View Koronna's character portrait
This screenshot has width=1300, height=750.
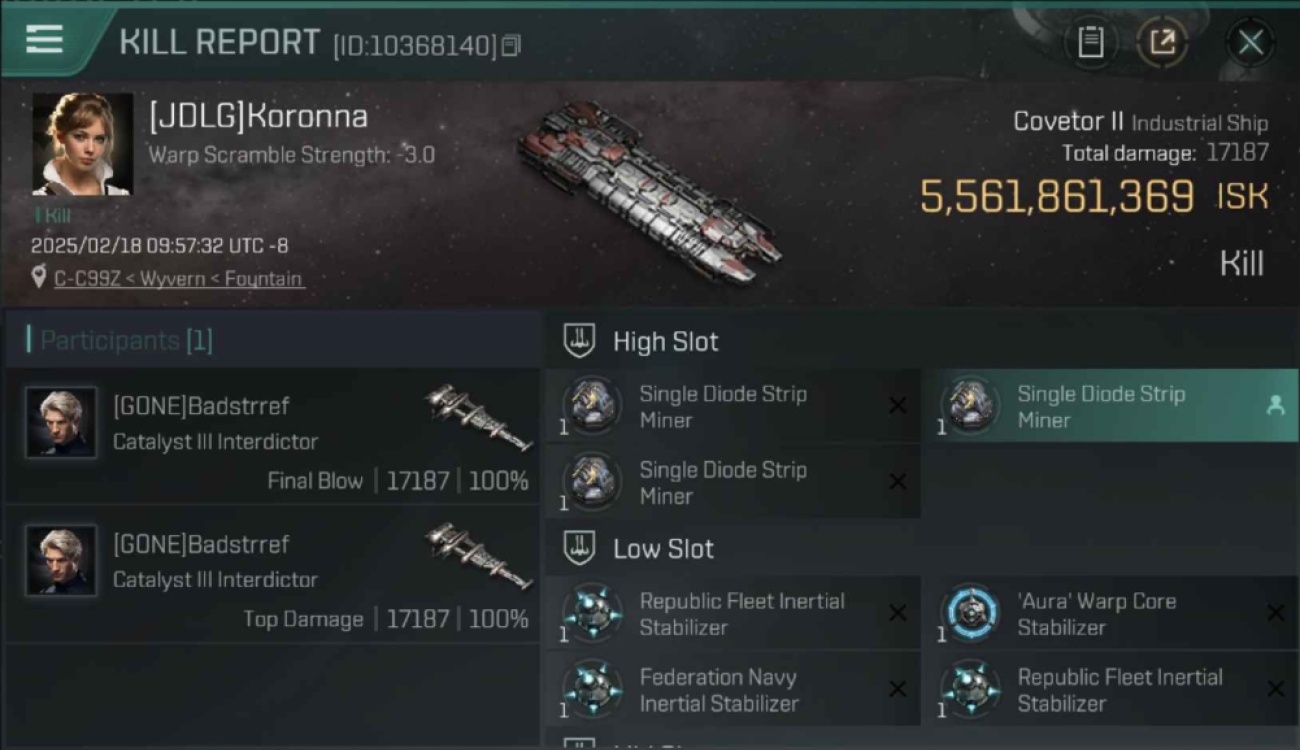pos(82,144)
